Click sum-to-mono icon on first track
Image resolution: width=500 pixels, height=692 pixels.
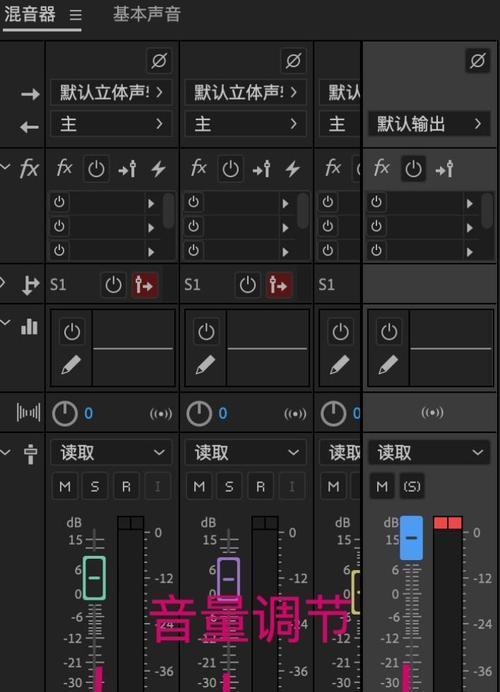click(161, 414)
